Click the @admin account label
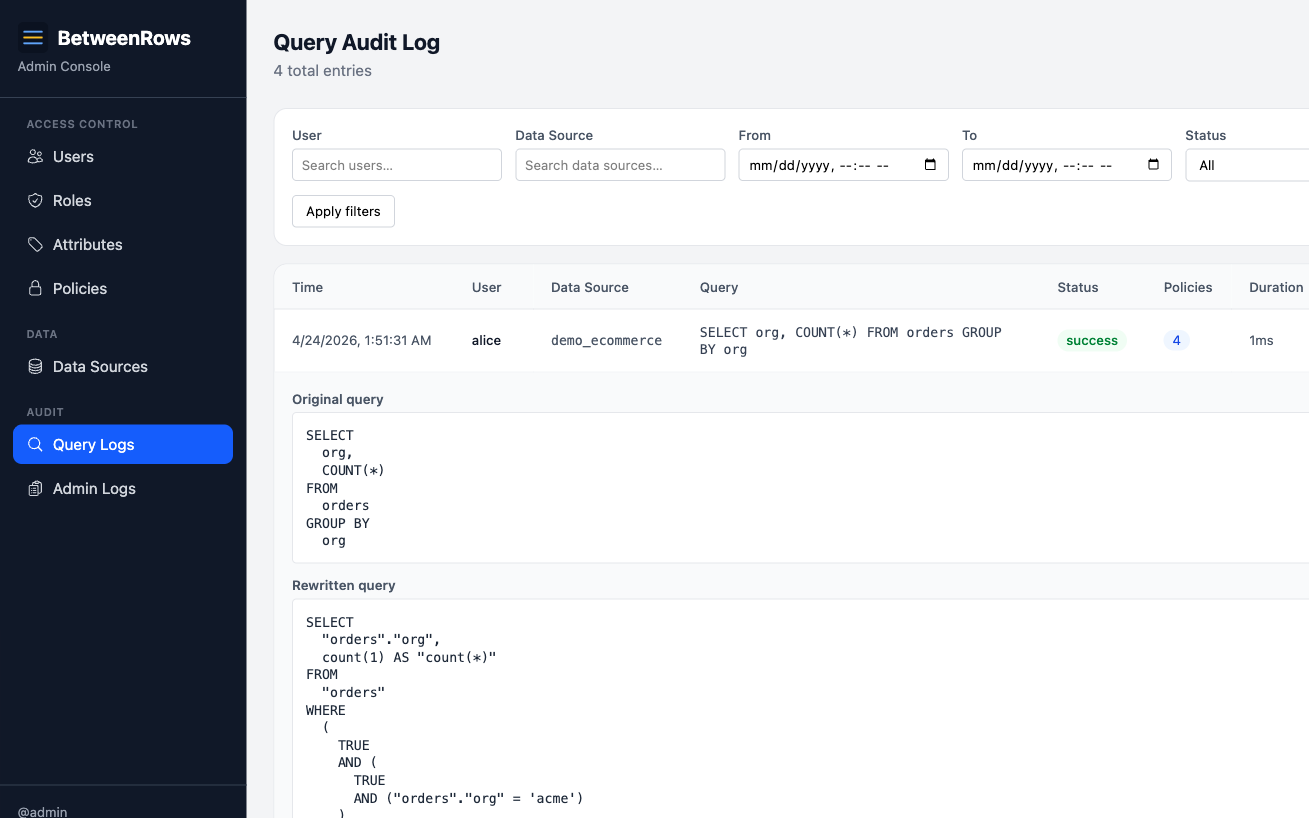 (43, 811)
